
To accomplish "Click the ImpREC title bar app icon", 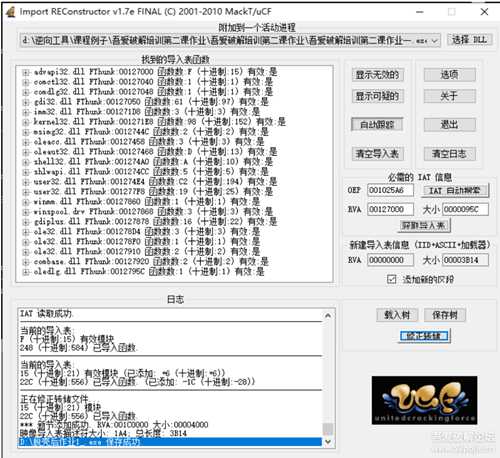I will (11, 12).
